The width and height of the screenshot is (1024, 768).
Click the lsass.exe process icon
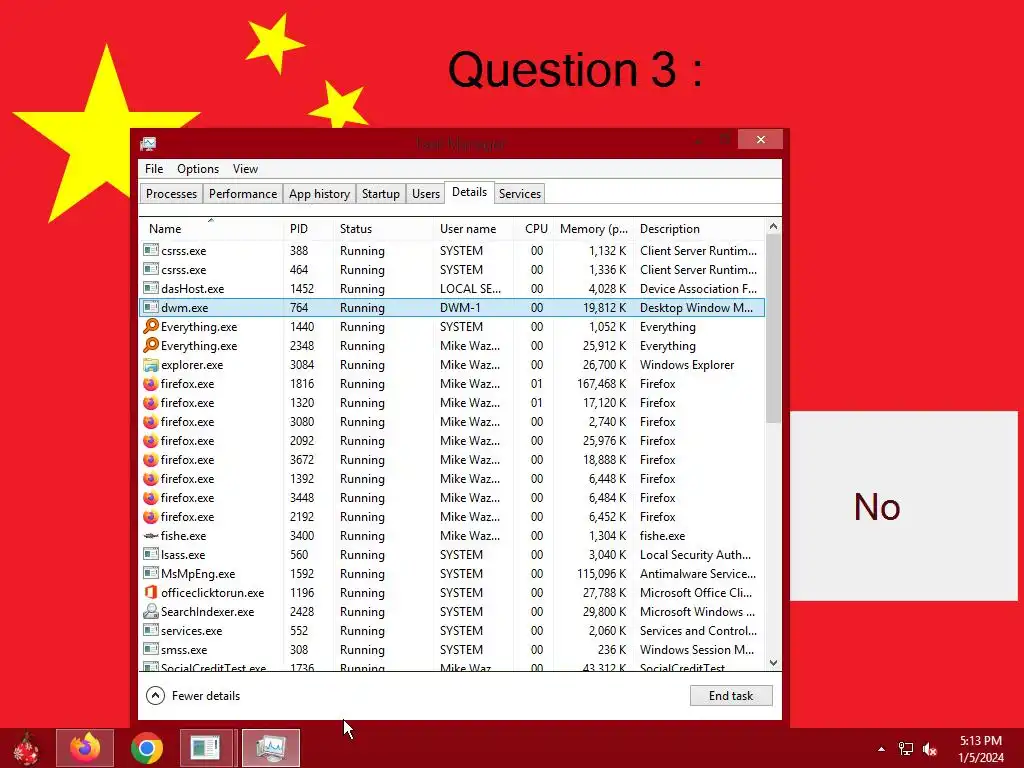coord(151,554)
